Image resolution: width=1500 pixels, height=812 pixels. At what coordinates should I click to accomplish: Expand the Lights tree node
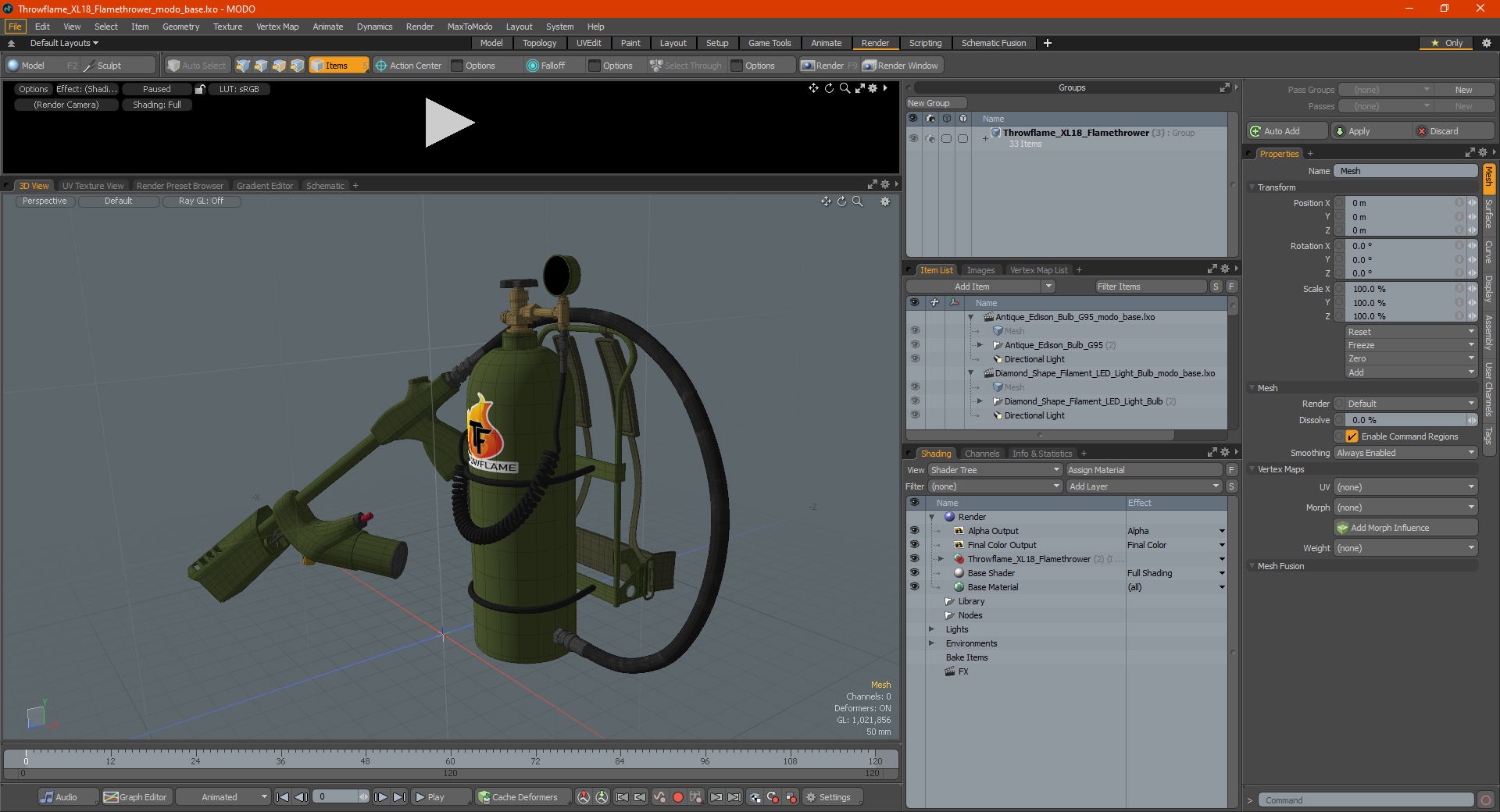(931, 629)
